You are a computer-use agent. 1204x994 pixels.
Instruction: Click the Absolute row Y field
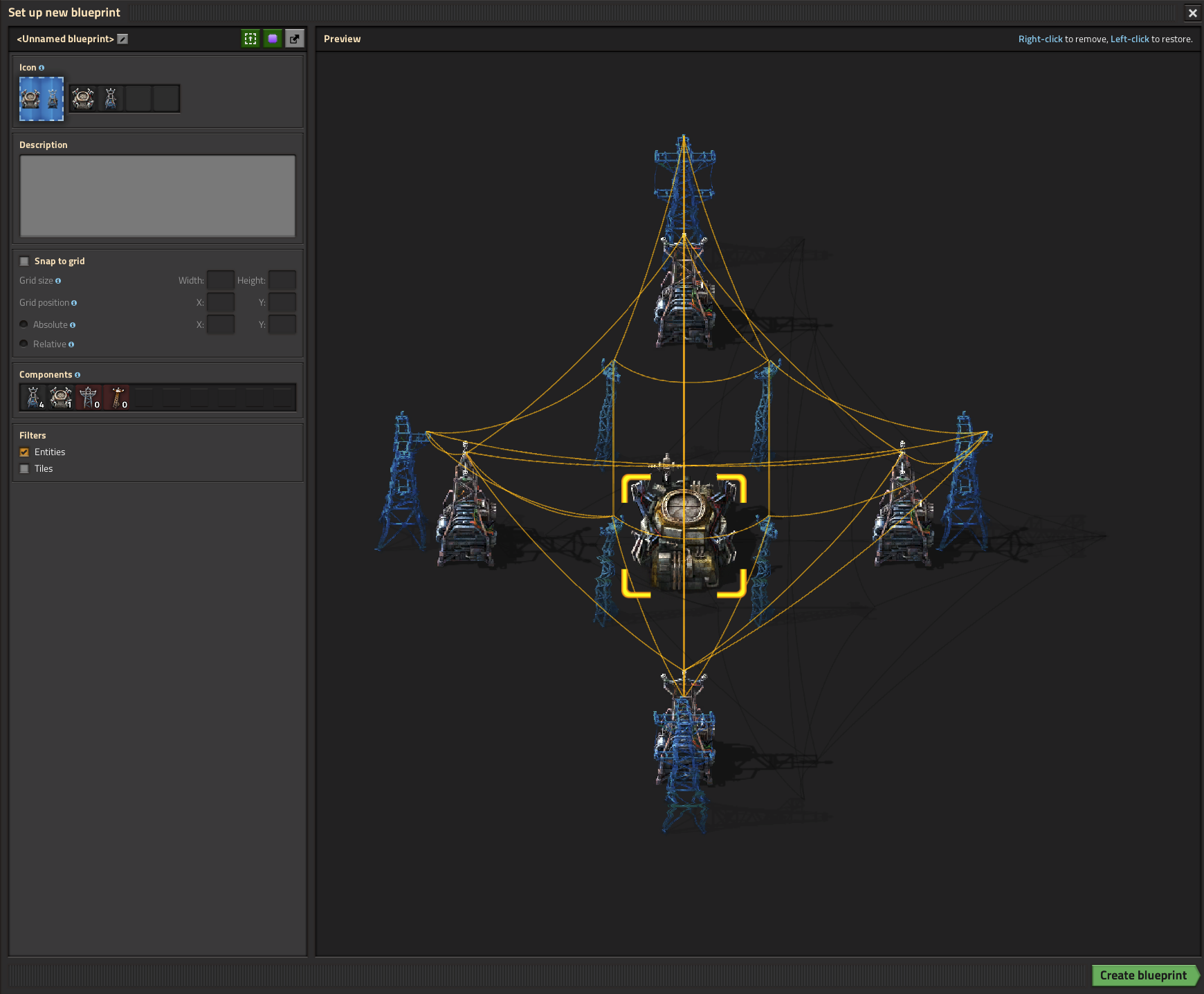click(282, 324)
